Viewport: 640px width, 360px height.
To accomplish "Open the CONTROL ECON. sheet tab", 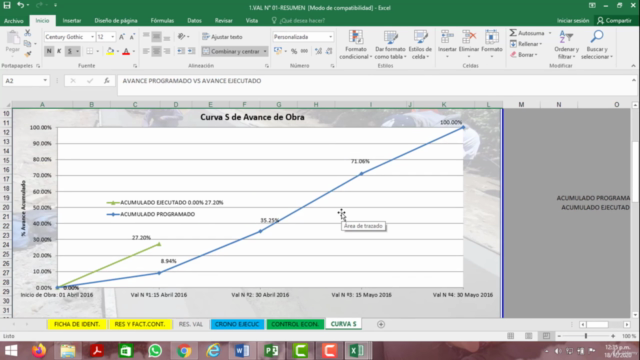I will [295, 324].
